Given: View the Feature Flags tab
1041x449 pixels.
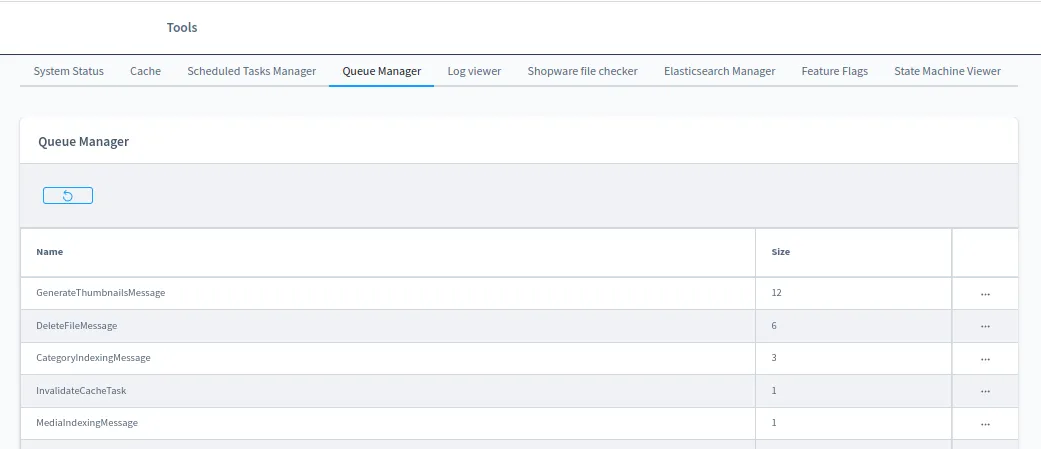Looking at the screenshot, I should (x=834, y=71).
